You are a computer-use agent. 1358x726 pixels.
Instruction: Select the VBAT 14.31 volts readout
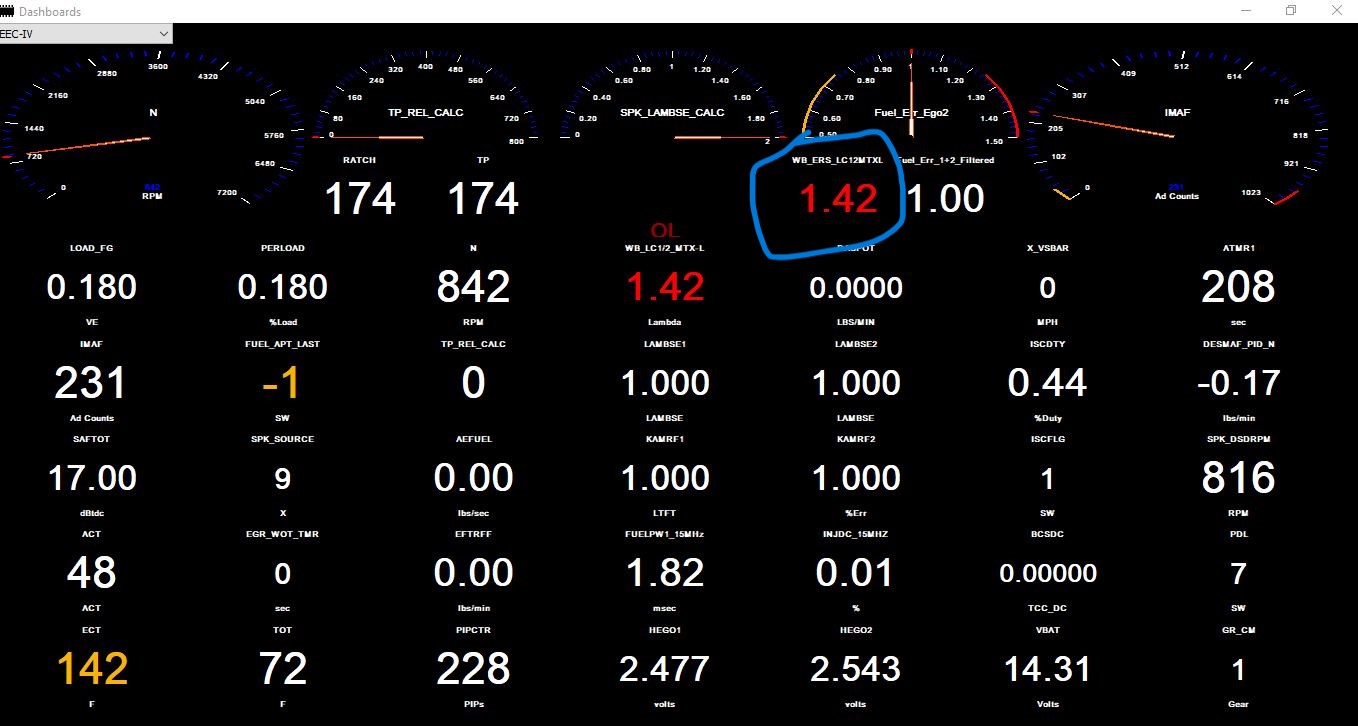click(x=1047, y=669)
